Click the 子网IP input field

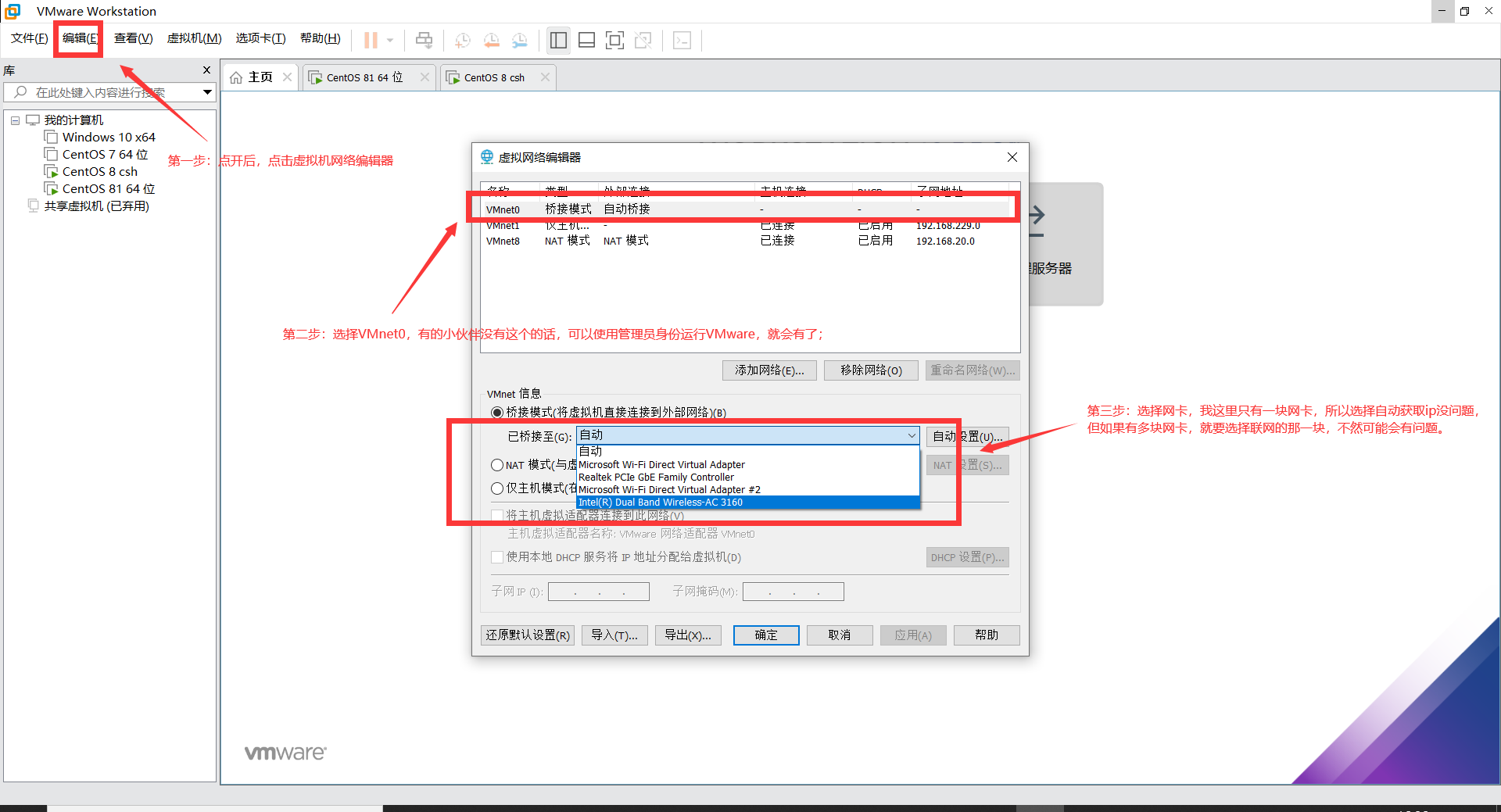[x=598, y=592]
